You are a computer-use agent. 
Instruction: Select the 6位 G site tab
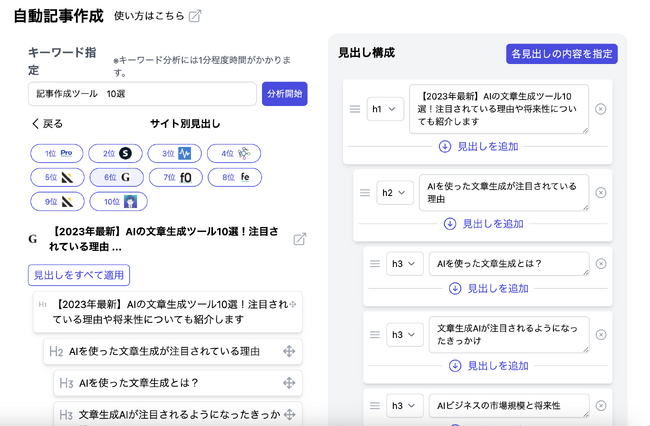click(x=116, y=177)
